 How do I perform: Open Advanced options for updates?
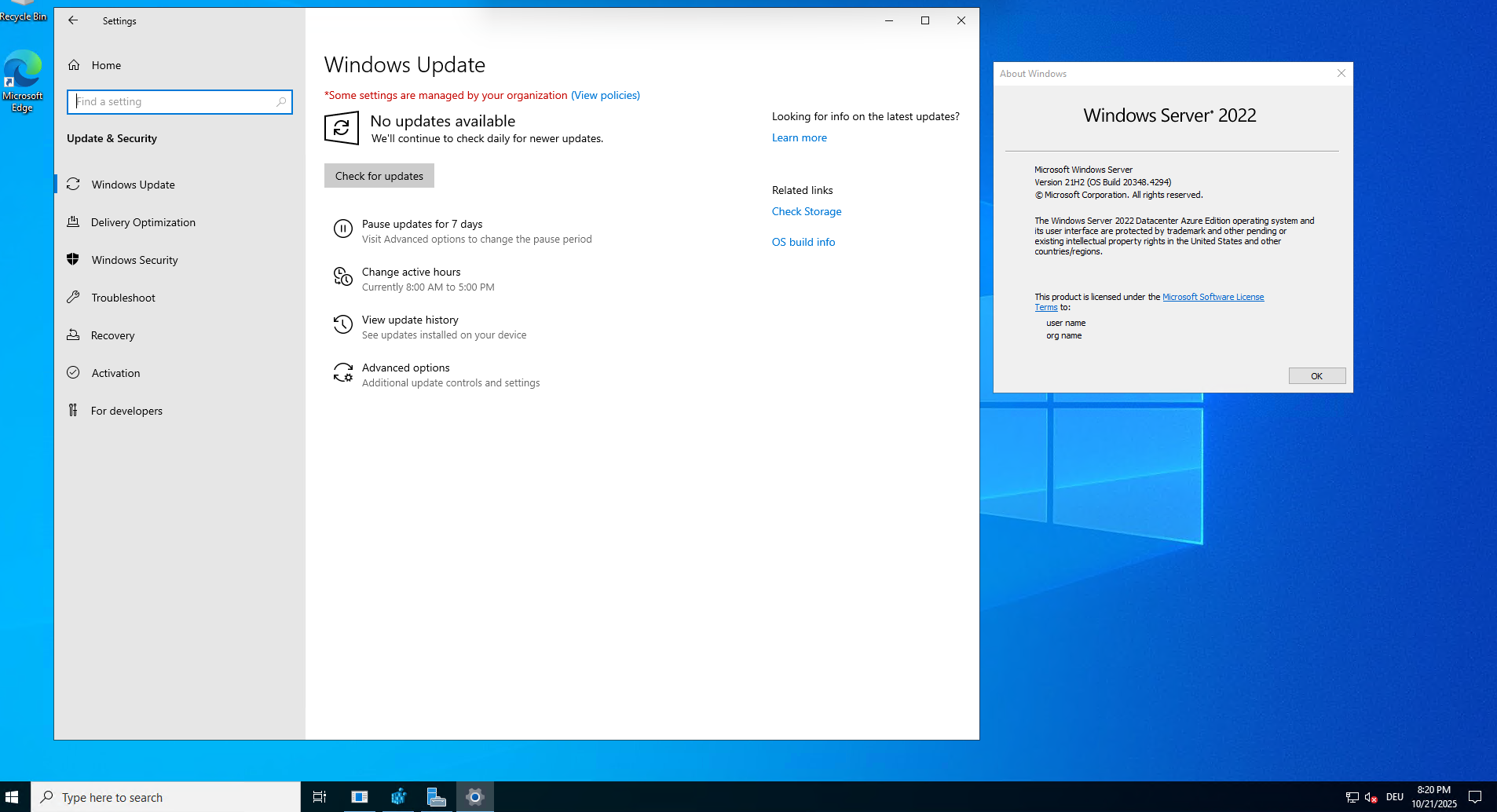pyautogui.click(x=405, y=368)
